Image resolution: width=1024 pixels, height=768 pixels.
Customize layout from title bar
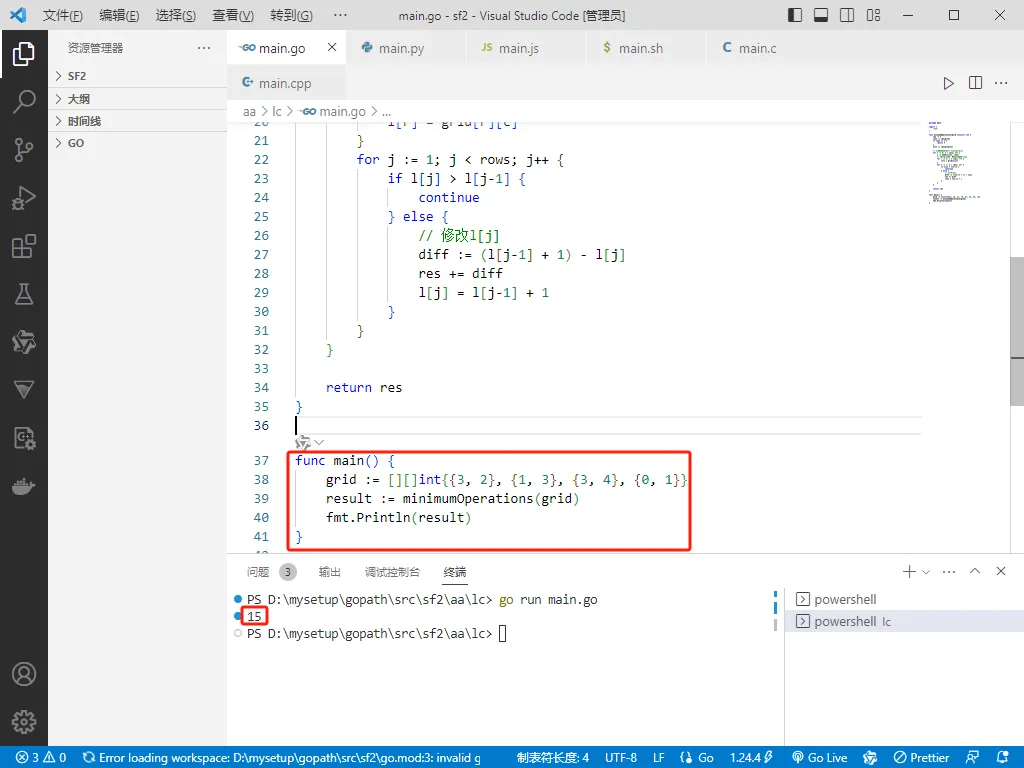coord(873,15)
